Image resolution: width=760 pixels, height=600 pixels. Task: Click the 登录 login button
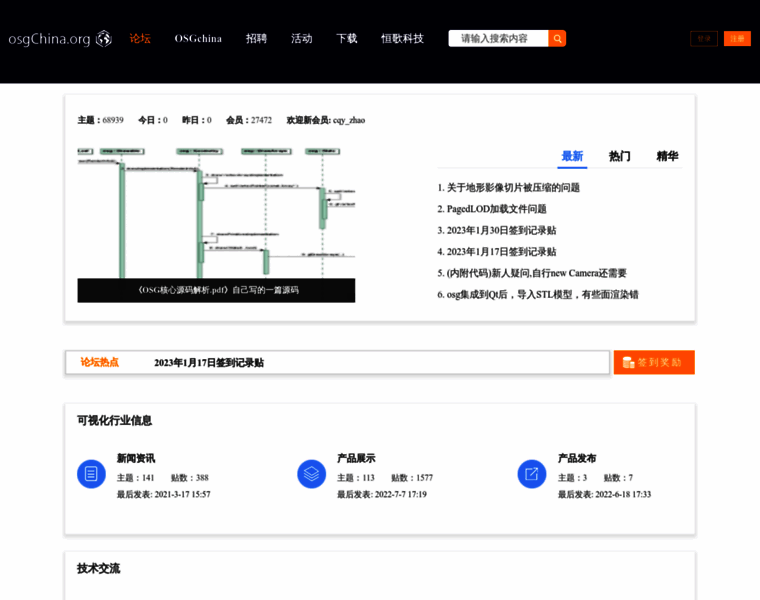(x=704, y=38)
